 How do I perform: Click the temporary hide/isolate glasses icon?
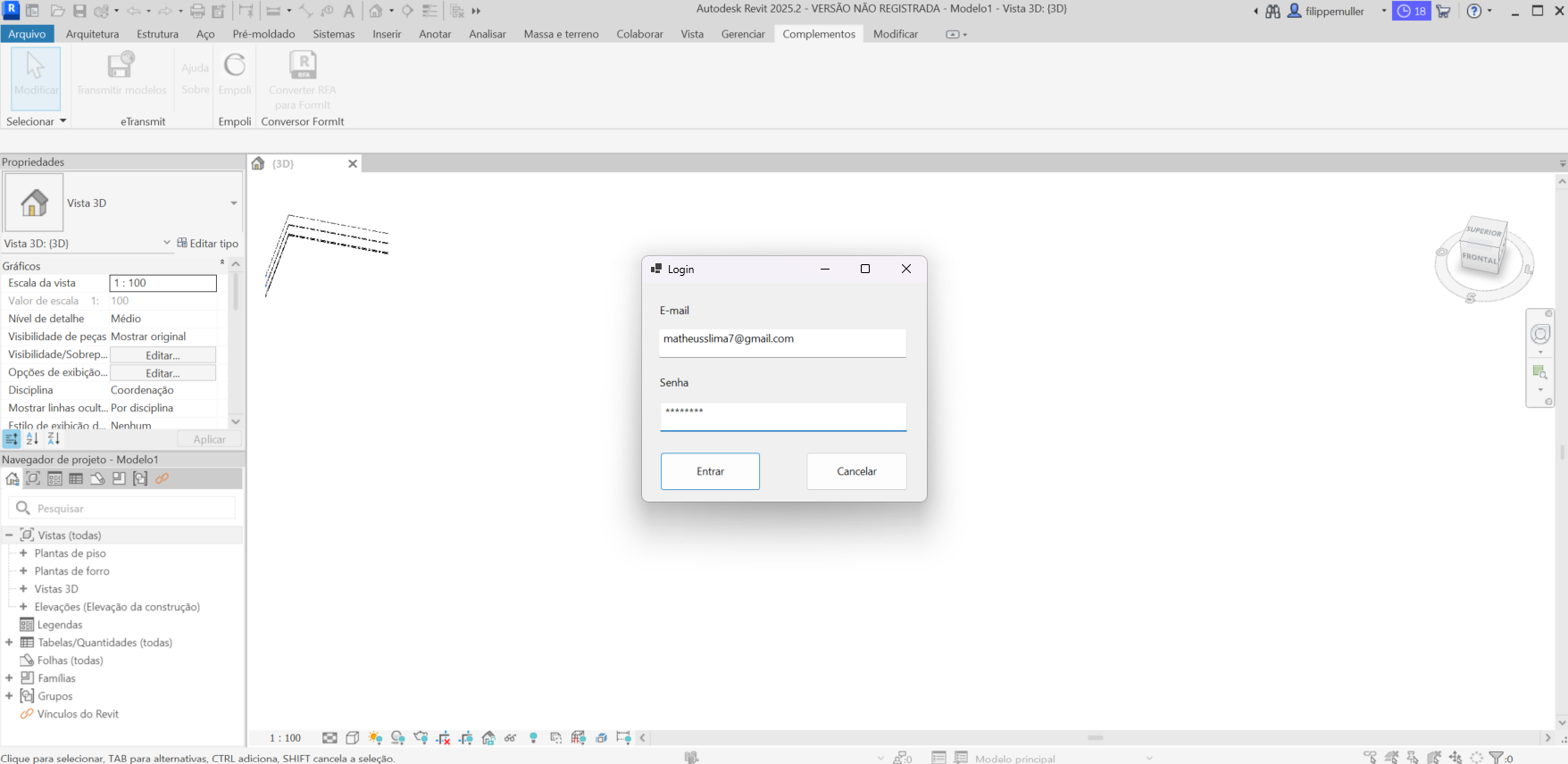(511, 738)
